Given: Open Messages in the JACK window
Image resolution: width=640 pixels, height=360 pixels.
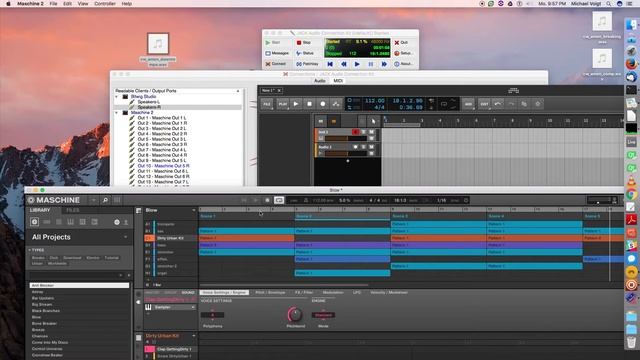Looking at the screenshot, I should (x=278, y=53).
